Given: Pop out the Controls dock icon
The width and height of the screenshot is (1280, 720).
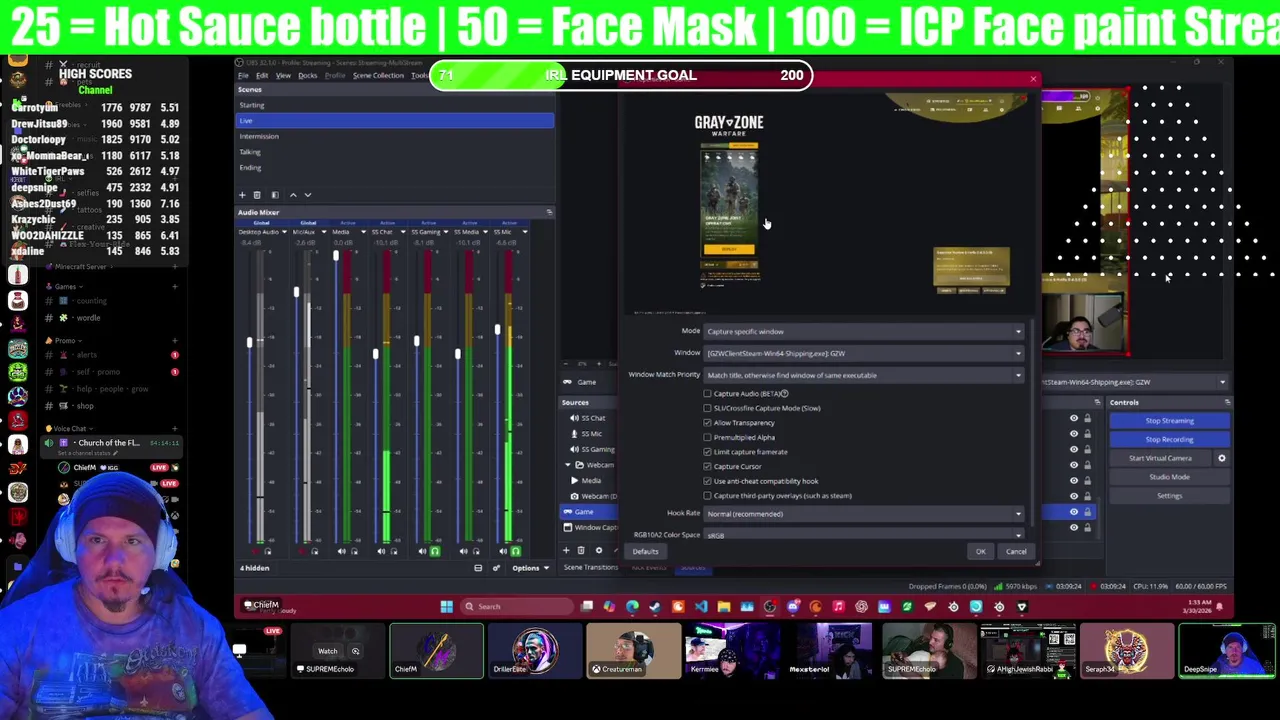Looking at the screenshot, I should point(1226,402).
